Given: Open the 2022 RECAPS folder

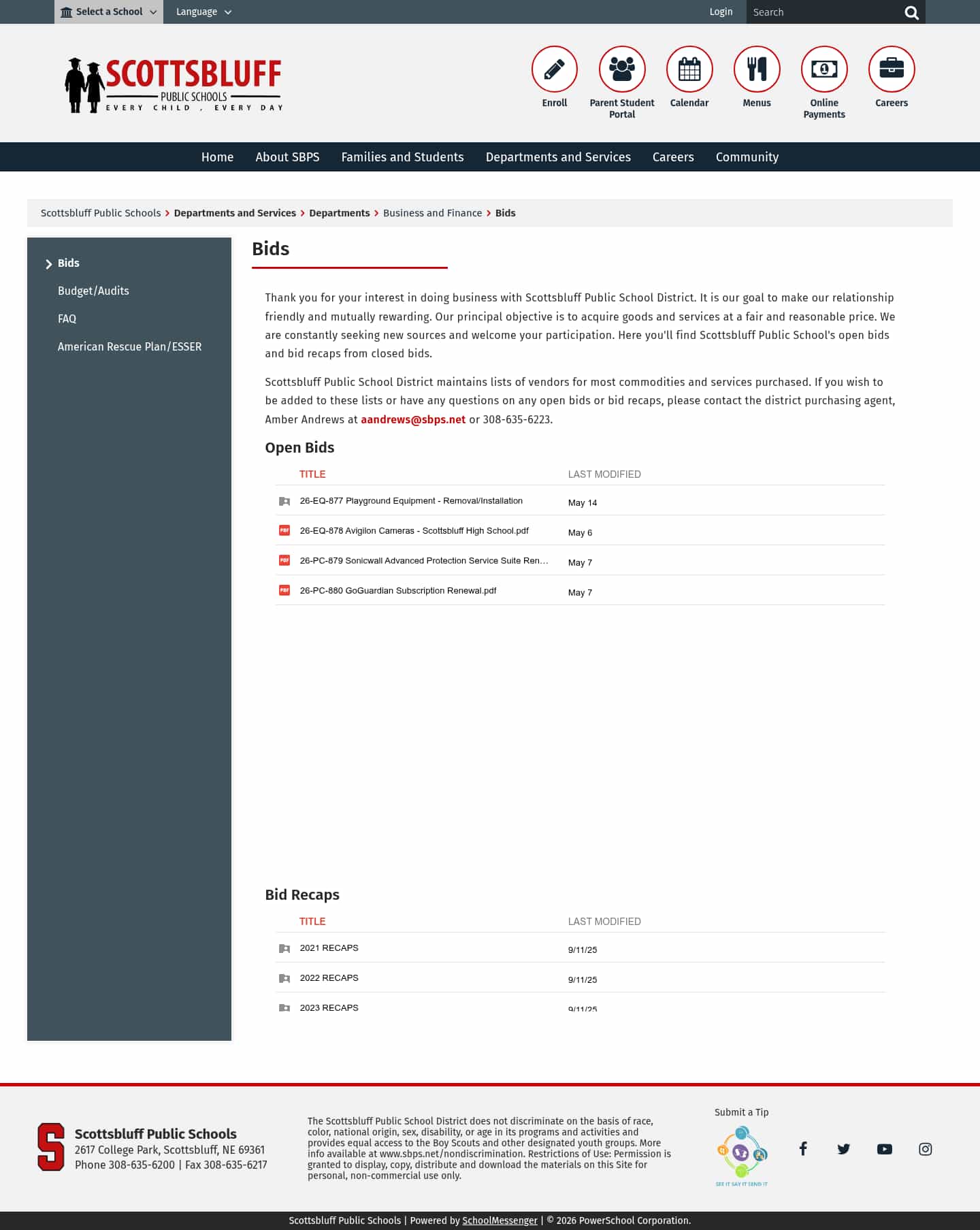Looking at the screenshot, I should point(329,977).
